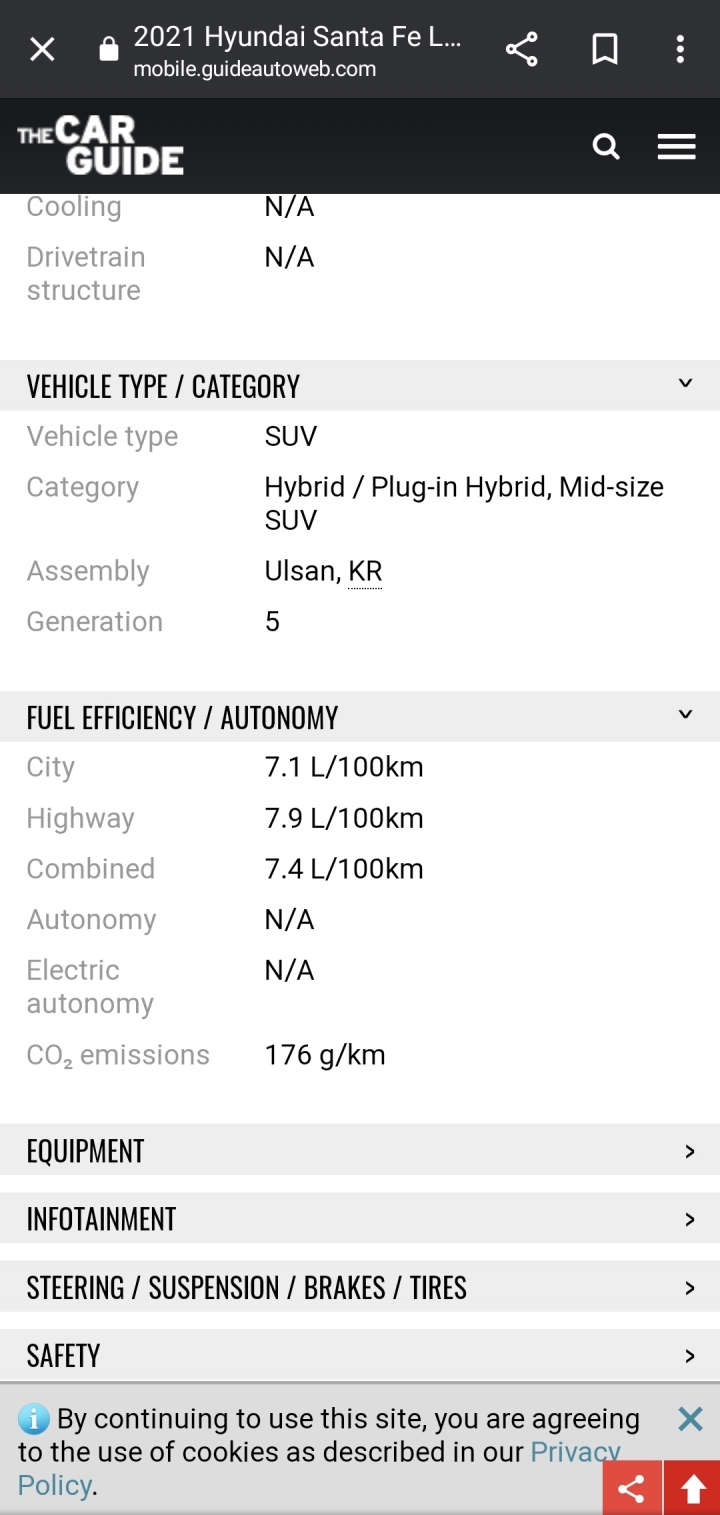Open the site search magnifier icon
720x1515 pixels.
(606, 147)
